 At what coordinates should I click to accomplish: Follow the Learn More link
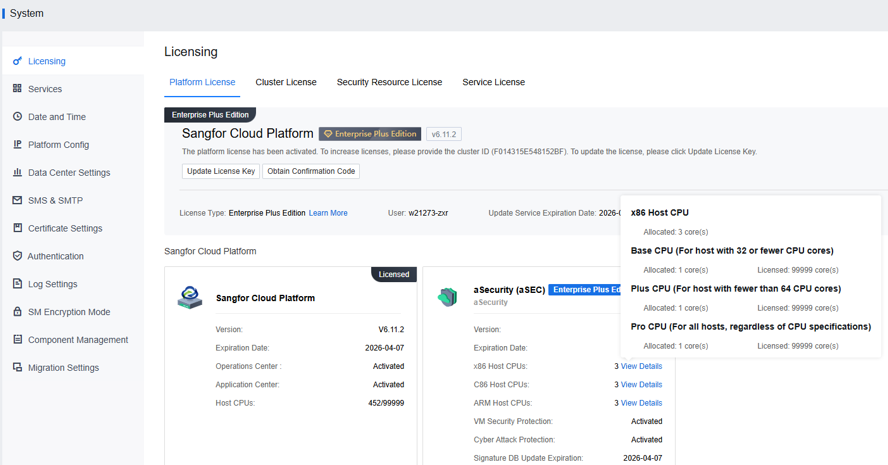click(328, 213)
